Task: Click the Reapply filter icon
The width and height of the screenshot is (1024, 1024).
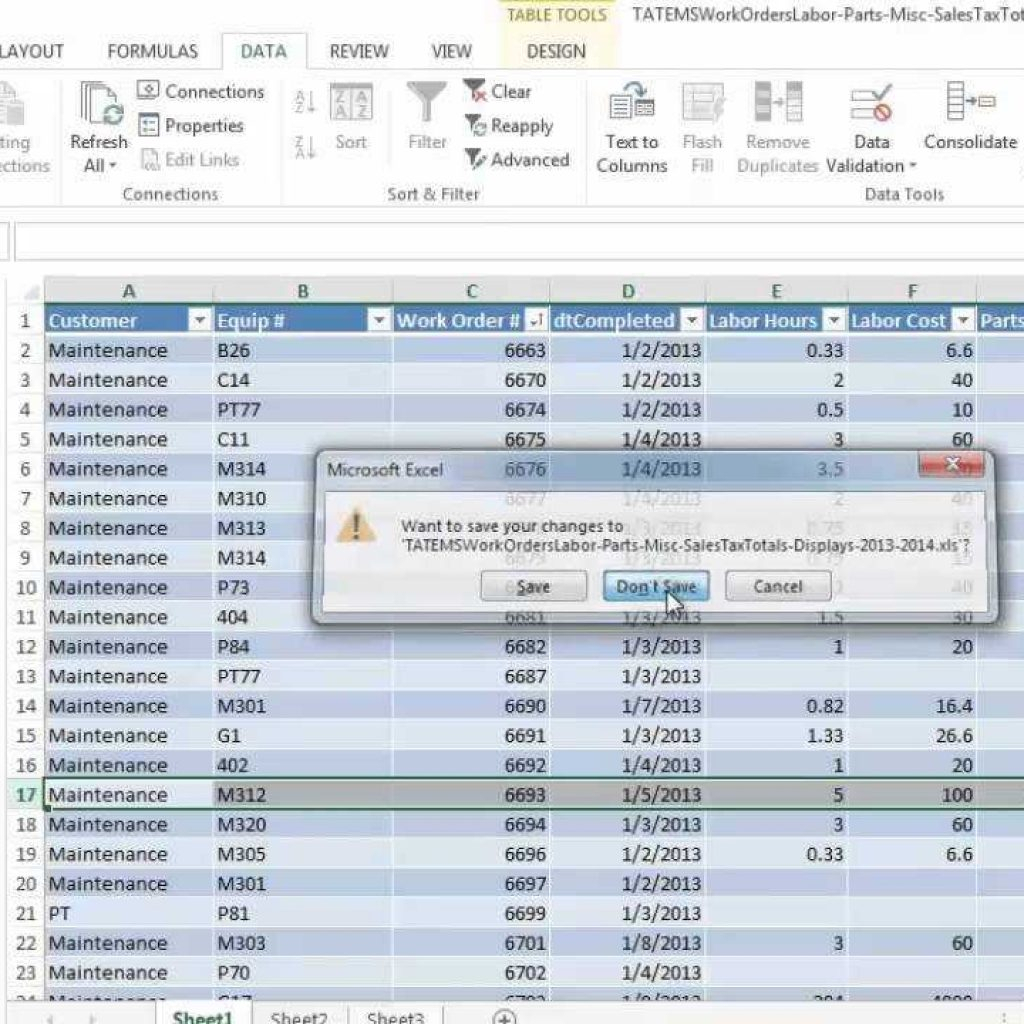Action: (x=476, y=126)
